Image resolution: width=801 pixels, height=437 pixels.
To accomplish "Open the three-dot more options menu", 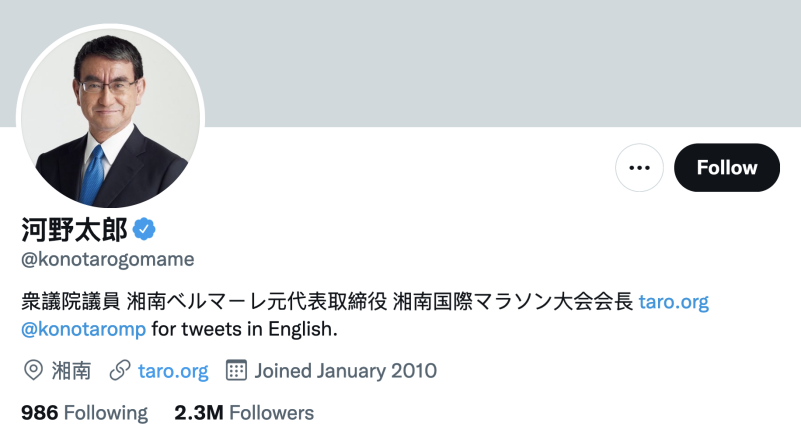I will pyautogui.click(x=639, y=167).
